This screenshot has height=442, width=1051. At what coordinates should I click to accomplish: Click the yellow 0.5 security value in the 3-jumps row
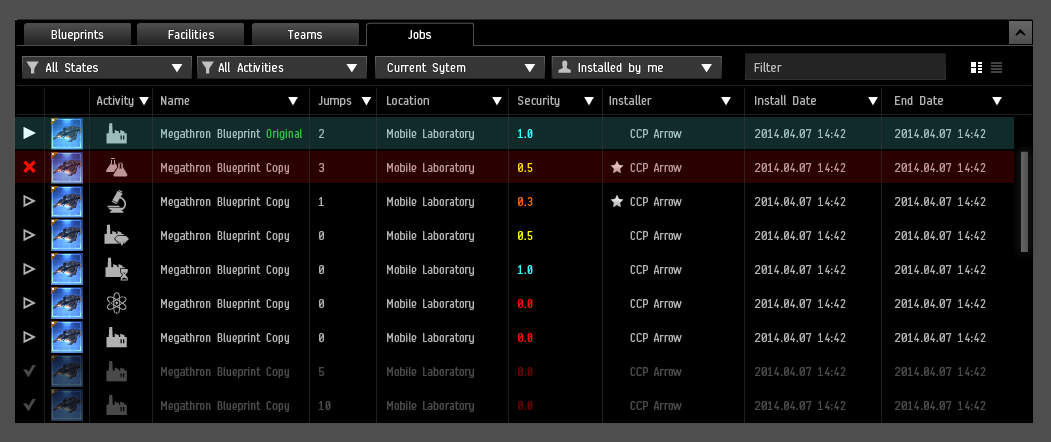[x=525, y=168]
